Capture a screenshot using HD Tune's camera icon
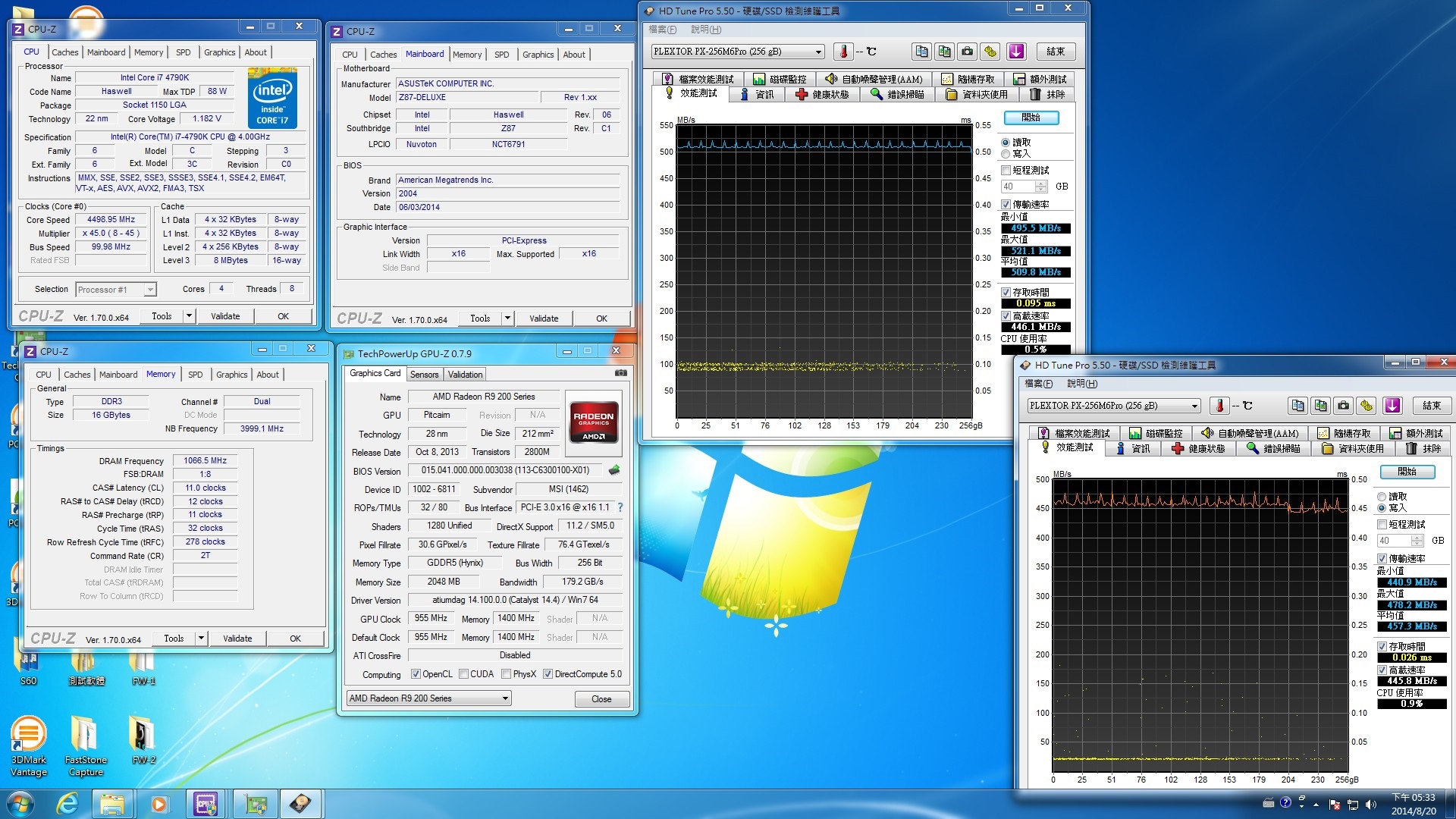The width and height of the screenshot is (1456, 819). 967,51
